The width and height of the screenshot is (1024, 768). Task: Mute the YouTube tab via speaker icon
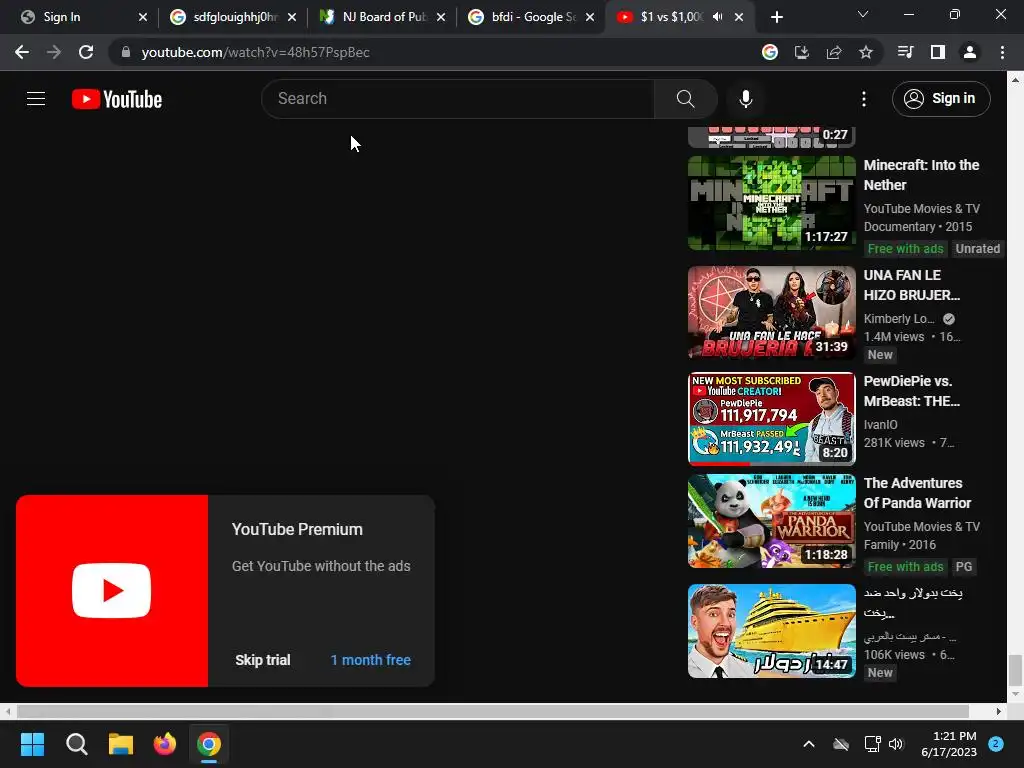point(718,17)
